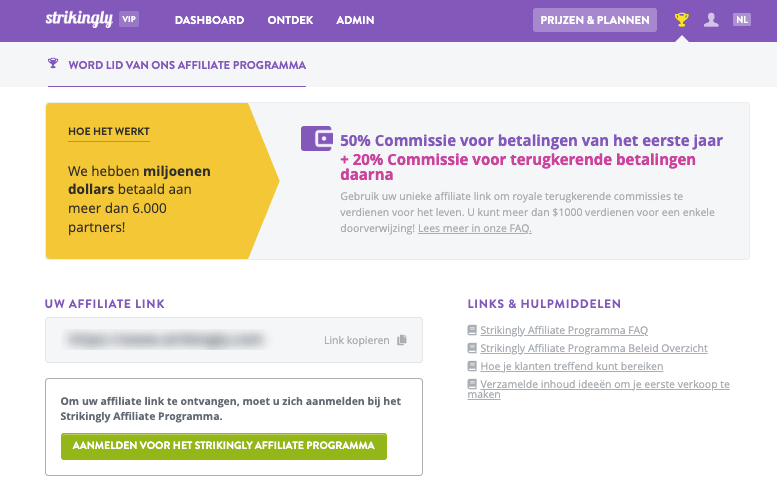Click the Uw affiliate link heading

[105, 304]
